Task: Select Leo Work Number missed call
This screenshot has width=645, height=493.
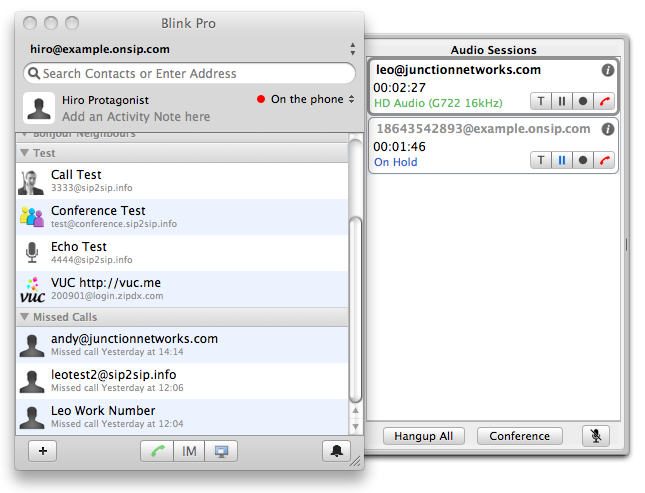Action: coord(182,417)
